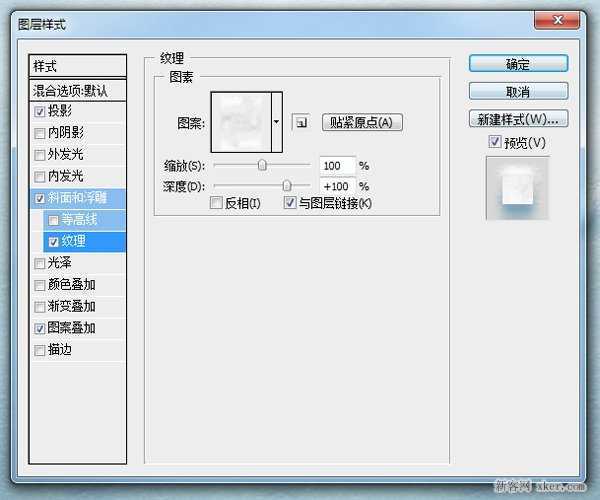Uncheck the 斜面和浮雕 checkbox

[x=39, y=198]
